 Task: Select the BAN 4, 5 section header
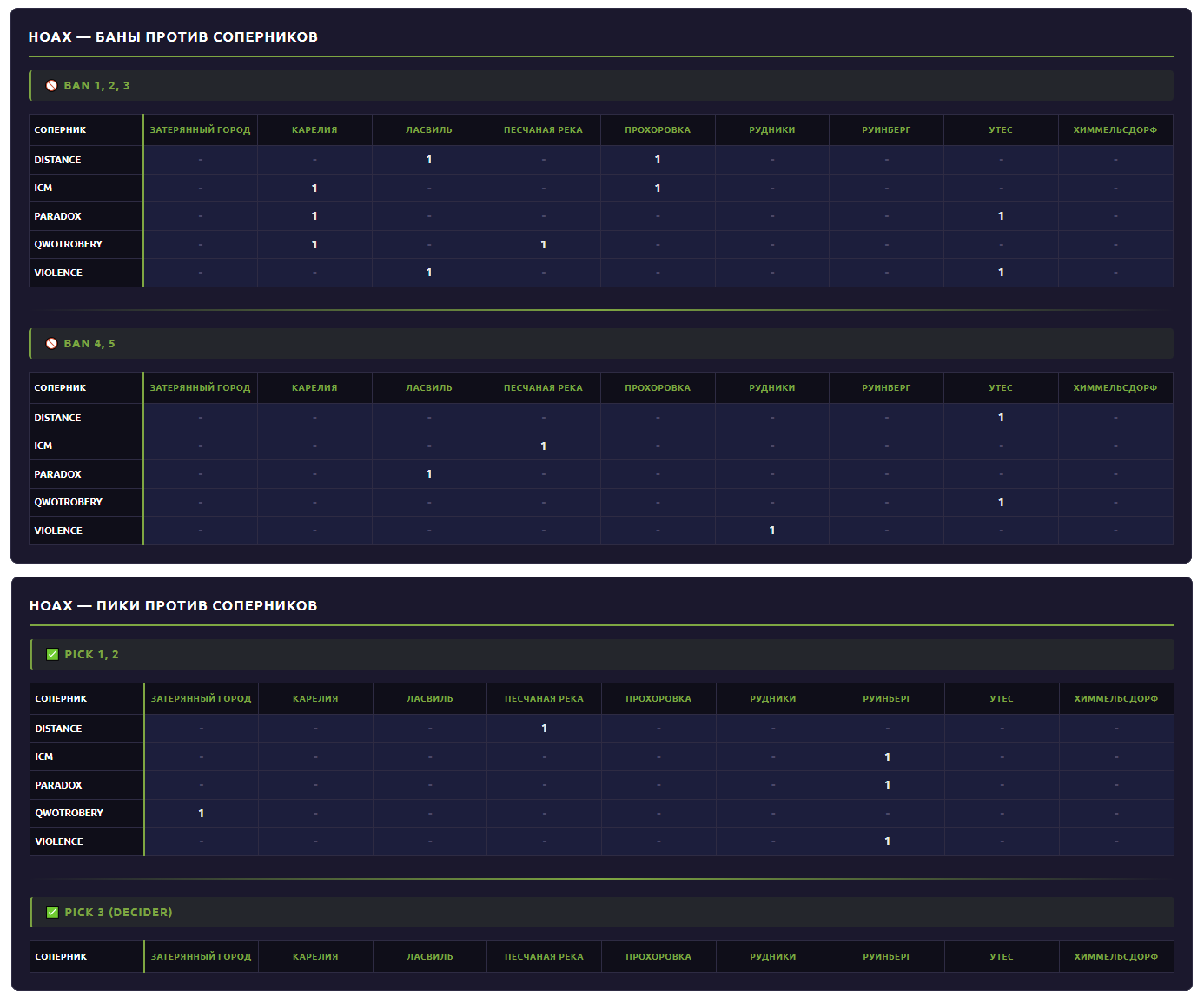coord(601,344)
